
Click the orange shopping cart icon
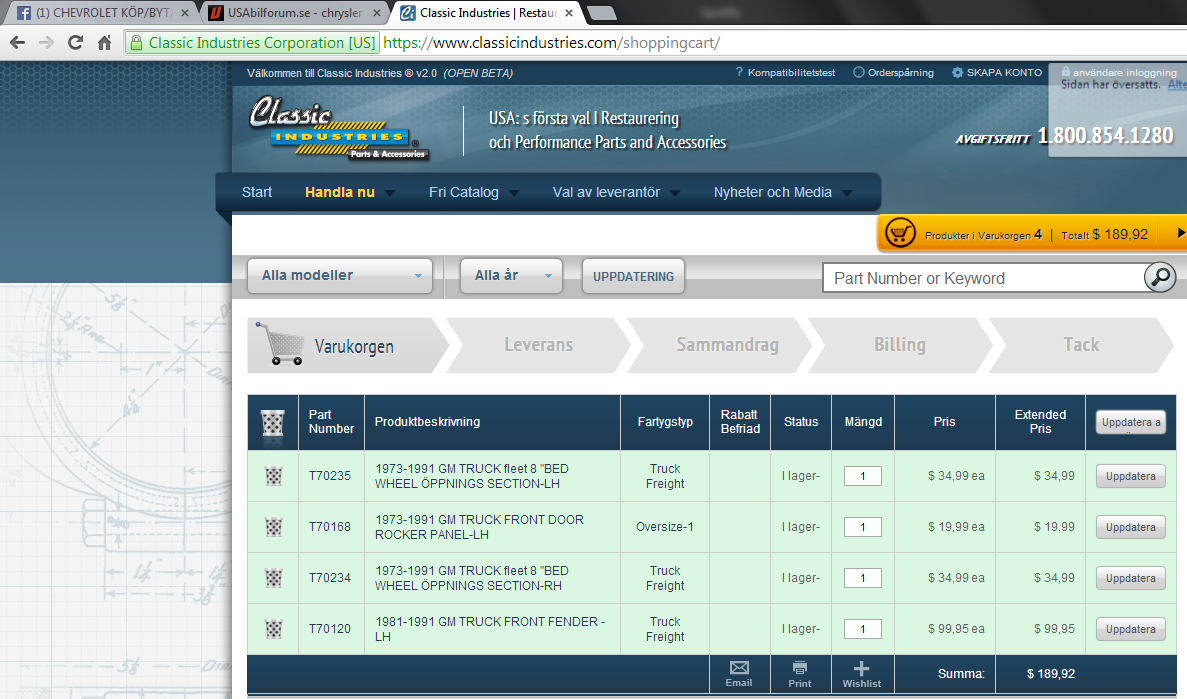(x=901, y=234)
